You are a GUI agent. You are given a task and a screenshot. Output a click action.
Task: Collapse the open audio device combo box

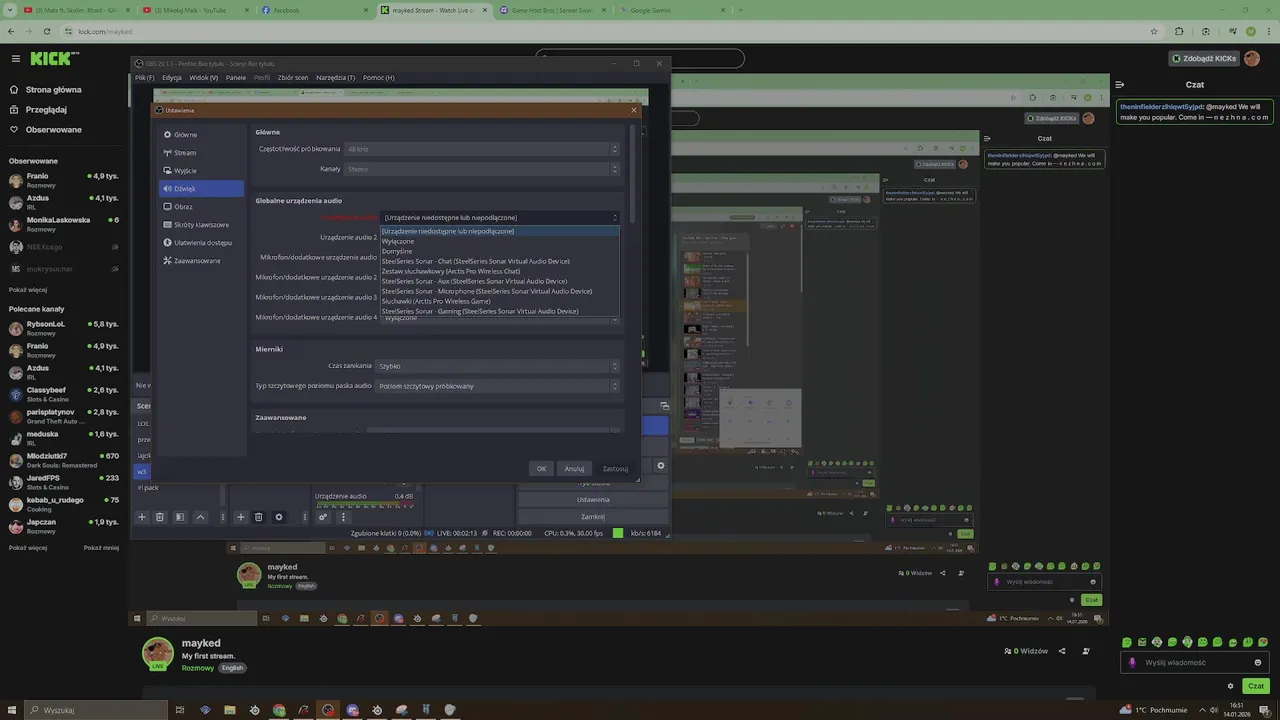pos(500,217)
